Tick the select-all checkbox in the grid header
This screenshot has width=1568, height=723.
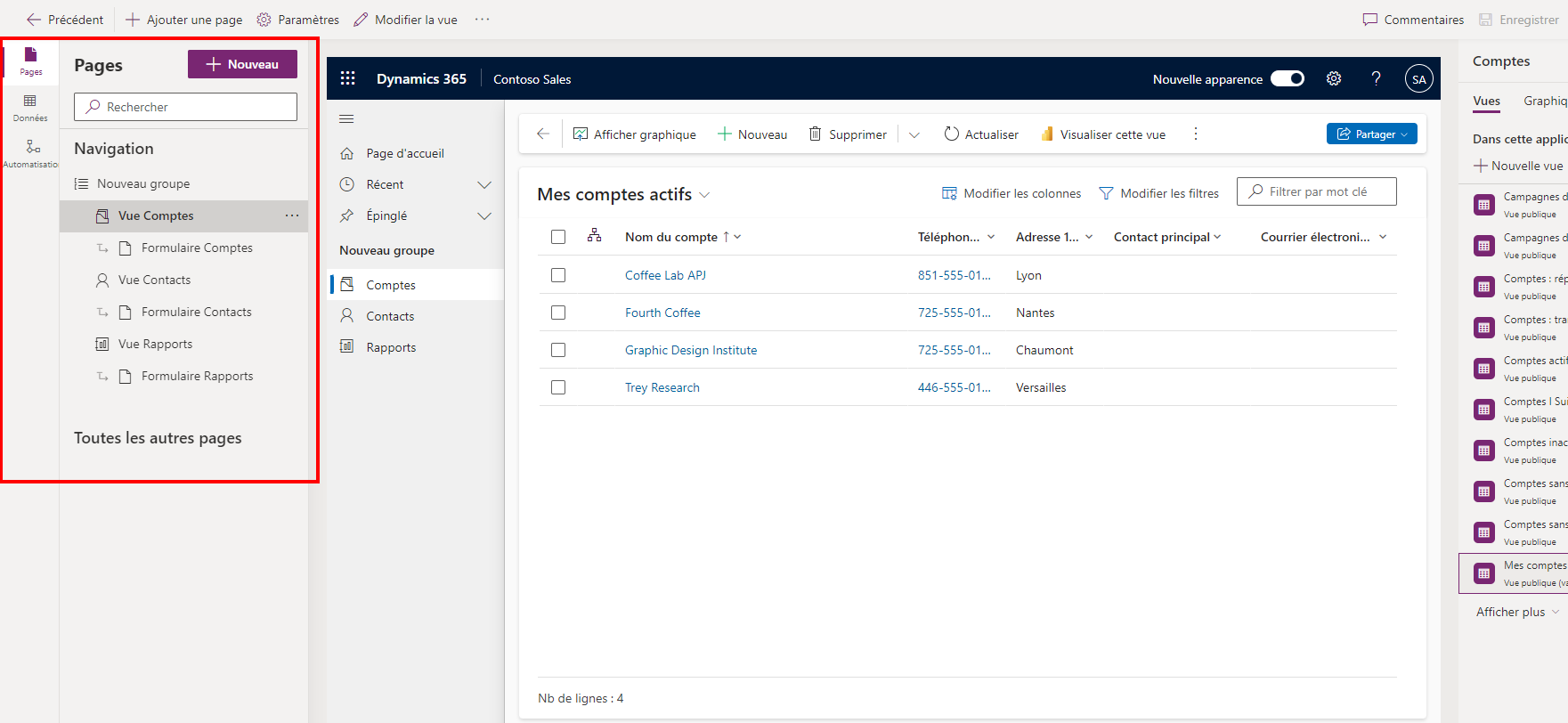558,237
